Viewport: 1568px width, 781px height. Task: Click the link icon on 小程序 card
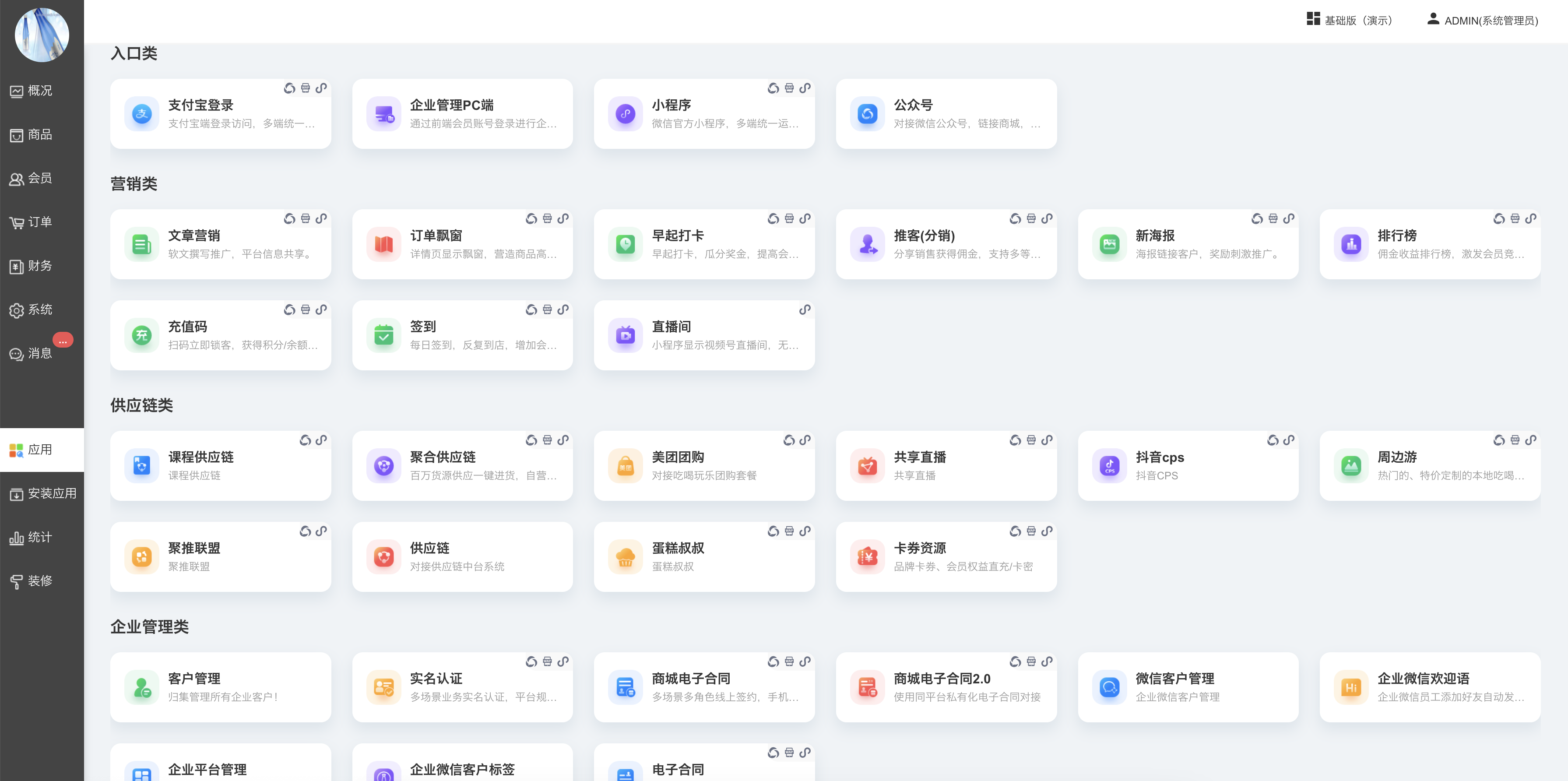click(x=805, y=88)
